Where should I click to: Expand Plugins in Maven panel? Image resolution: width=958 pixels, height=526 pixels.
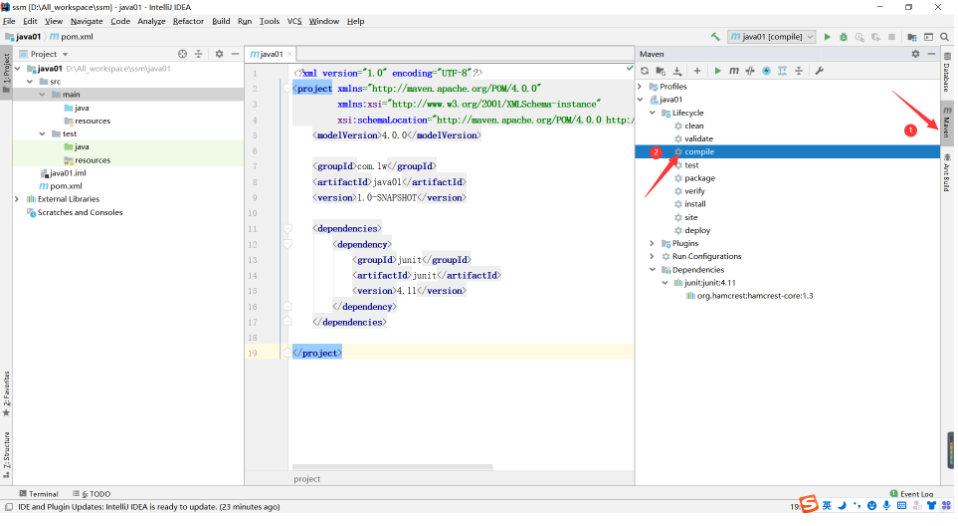[653, 243]
